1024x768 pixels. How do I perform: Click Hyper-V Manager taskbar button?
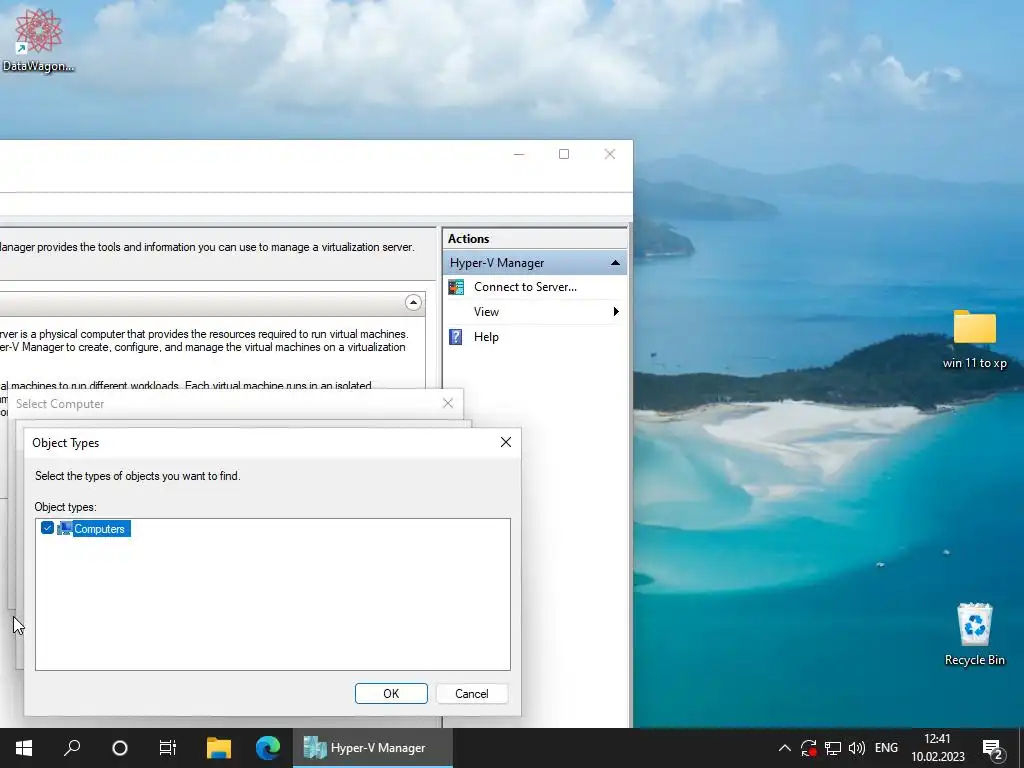pyautogui.click(x=372, y=748)
